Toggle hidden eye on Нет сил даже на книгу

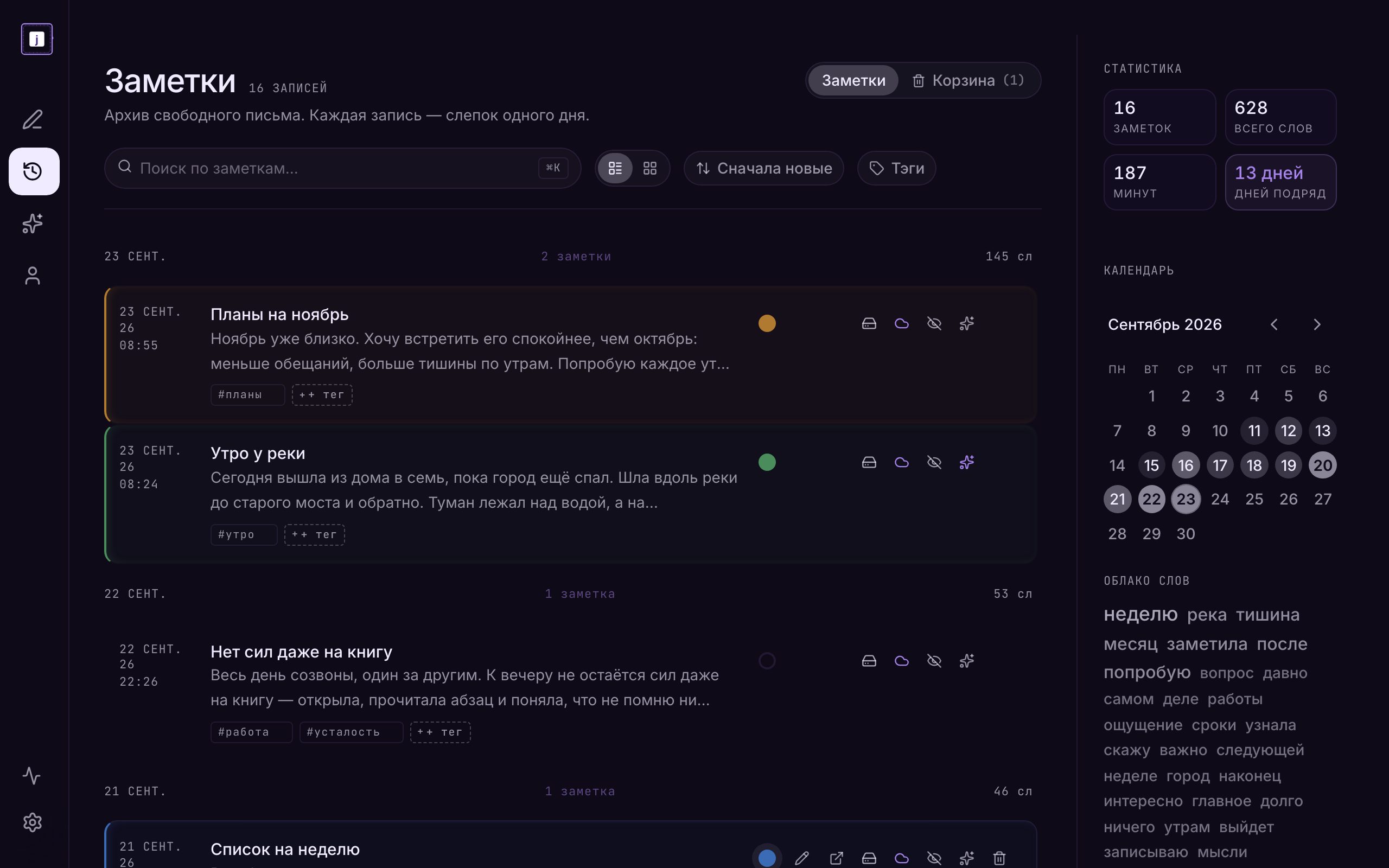(934, 661)
